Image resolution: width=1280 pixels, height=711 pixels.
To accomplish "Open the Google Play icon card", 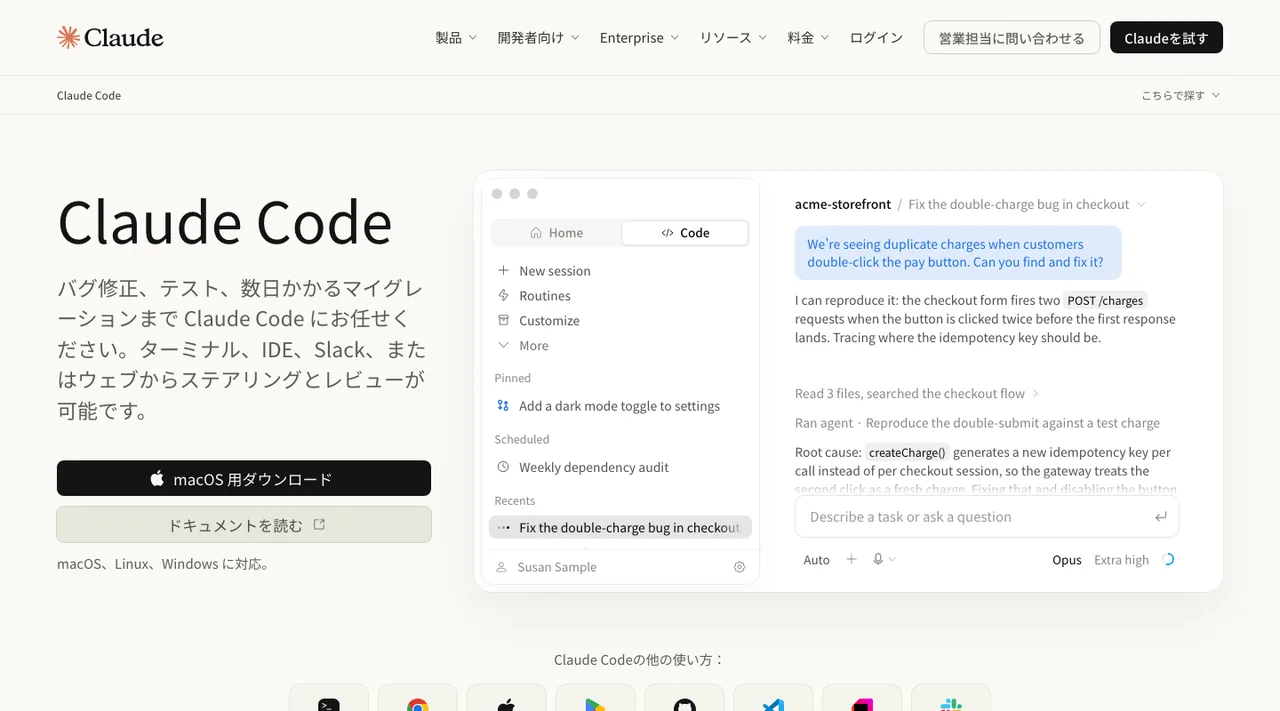I will click(596, 698).
